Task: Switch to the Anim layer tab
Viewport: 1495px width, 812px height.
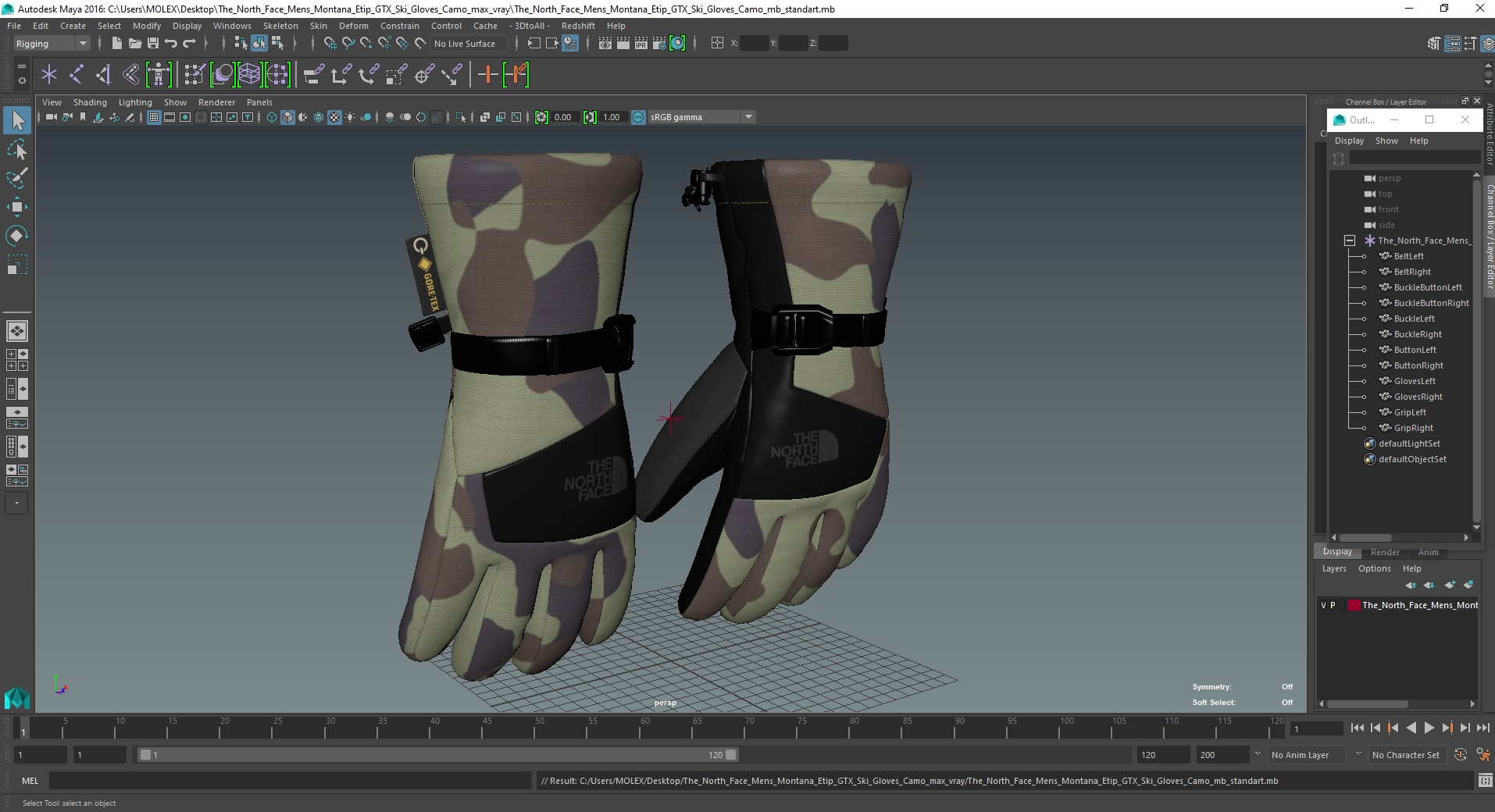Action: (1428, 552)
